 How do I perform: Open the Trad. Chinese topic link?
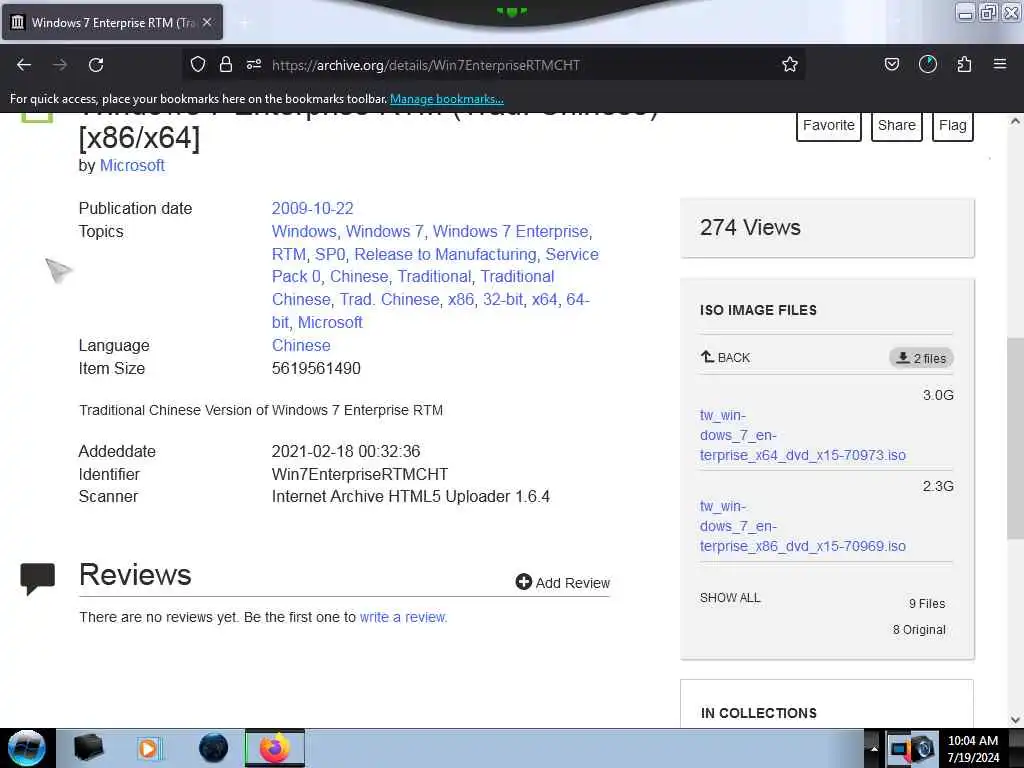[389, 299]
